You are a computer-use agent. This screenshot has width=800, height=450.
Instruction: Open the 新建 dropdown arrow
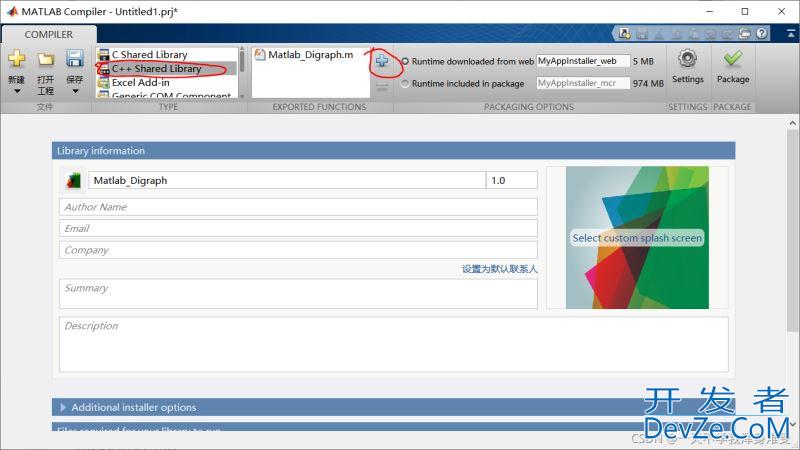tap(17, 92)
